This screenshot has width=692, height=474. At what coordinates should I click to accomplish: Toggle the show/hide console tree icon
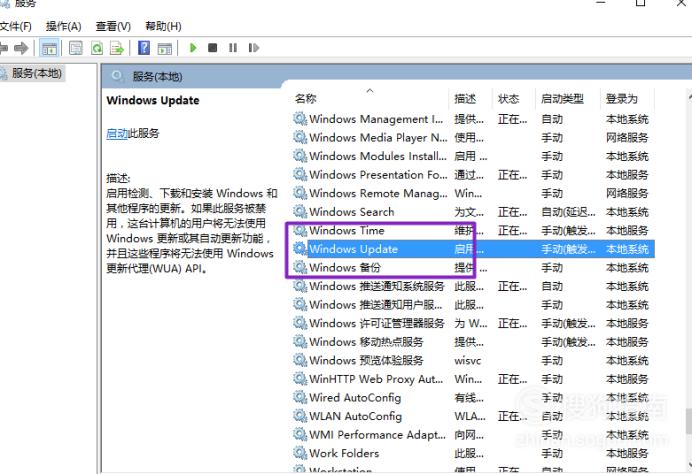tap(49, 48)
